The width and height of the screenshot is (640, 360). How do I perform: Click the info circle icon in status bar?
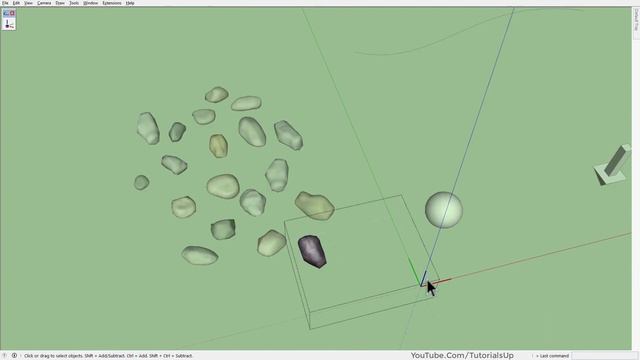coord(14,356)
